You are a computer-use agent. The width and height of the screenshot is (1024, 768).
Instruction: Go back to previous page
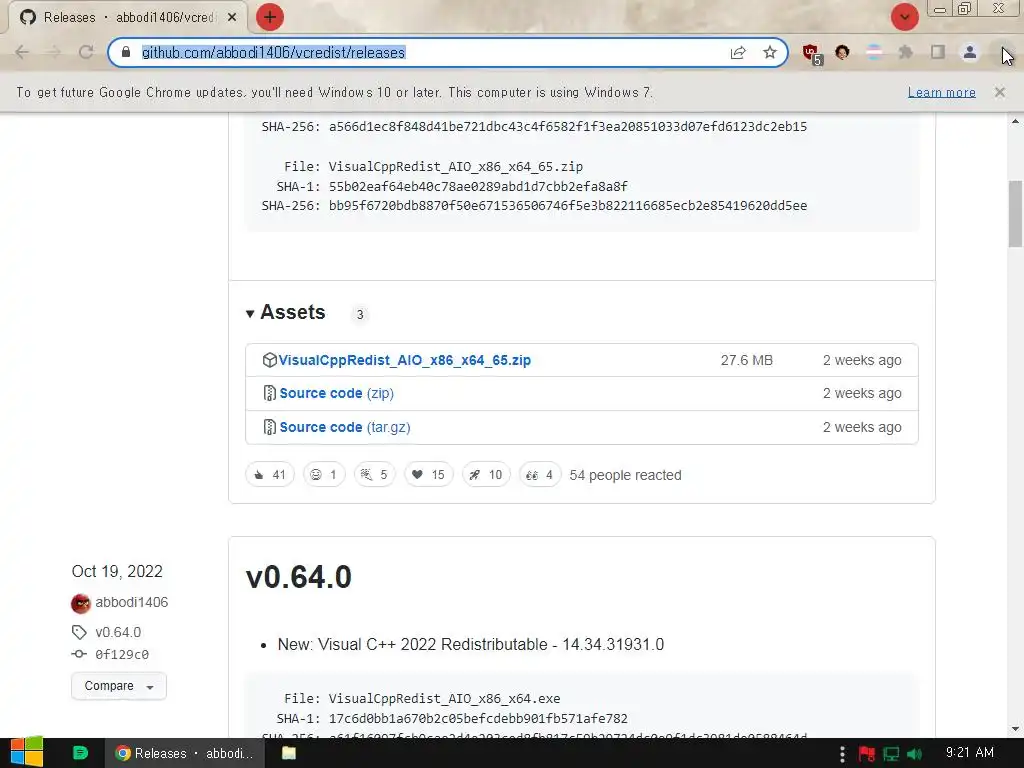[x=22, y=52]
